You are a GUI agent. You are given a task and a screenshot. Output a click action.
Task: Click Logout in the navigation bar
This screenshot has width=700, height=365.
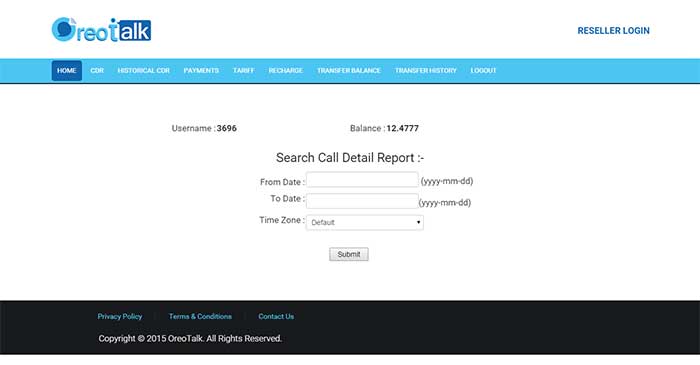(483, 71)
